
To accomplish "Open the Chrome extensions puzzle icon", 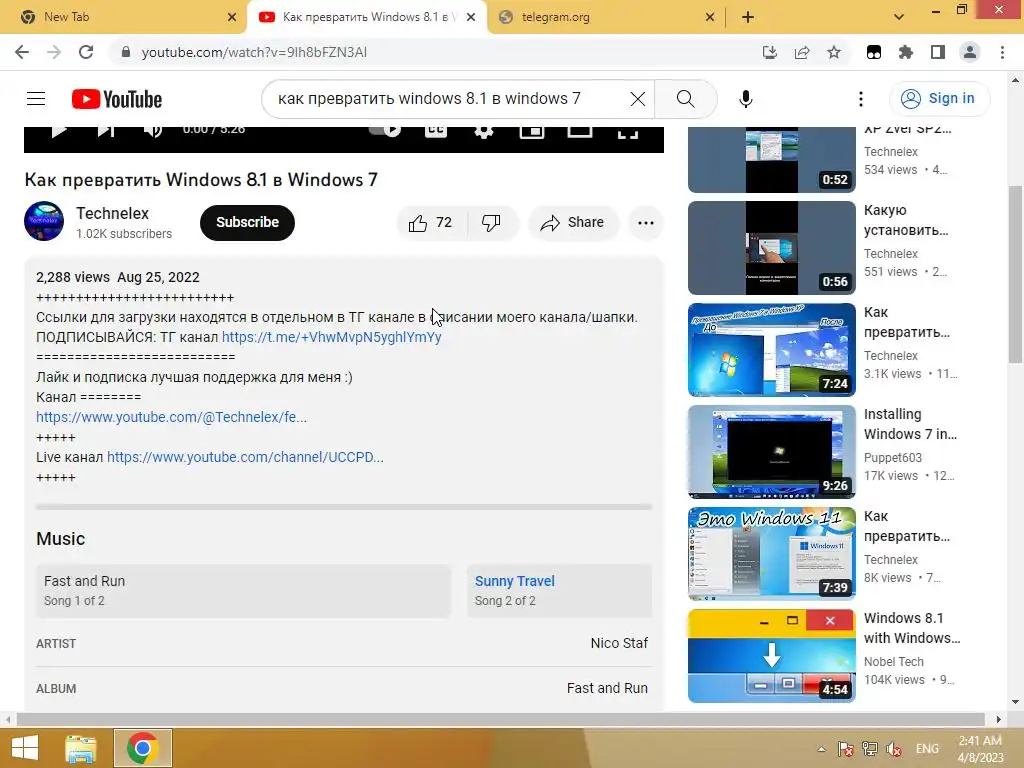I will click(x=906, y=52).
